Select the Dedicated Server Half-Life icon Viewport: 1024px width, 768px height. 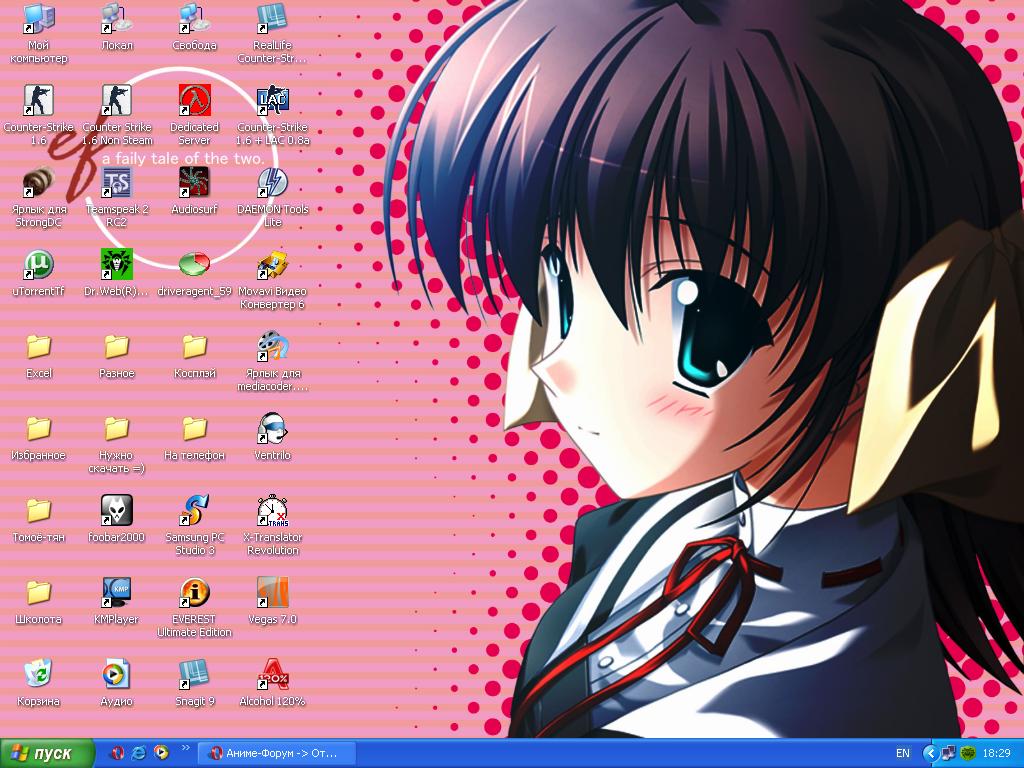(x=194, y=101)
